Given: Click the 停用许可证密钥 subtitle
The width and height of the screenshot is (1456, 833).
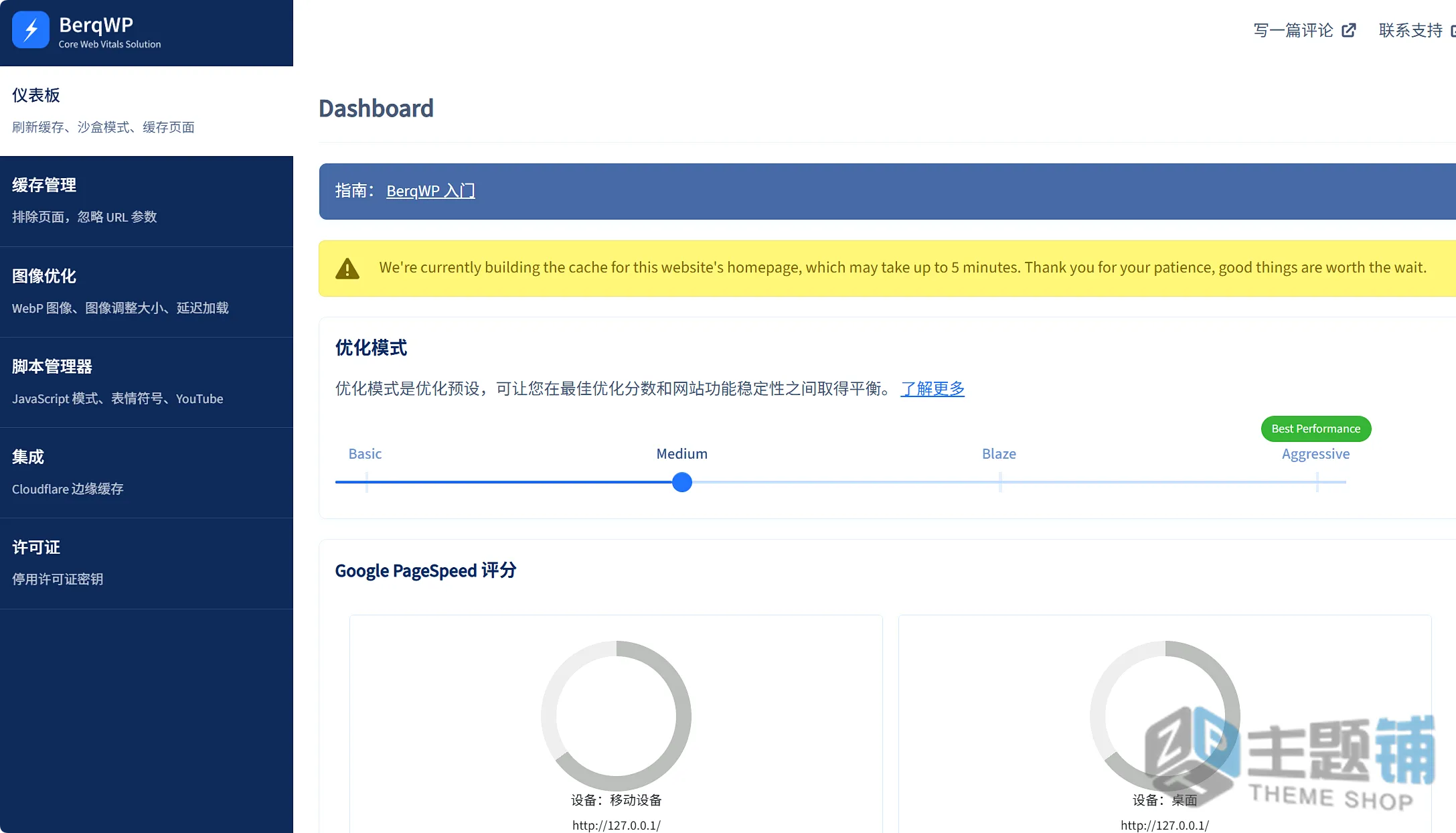Looking at the screenshot, I should pos(58,579).
